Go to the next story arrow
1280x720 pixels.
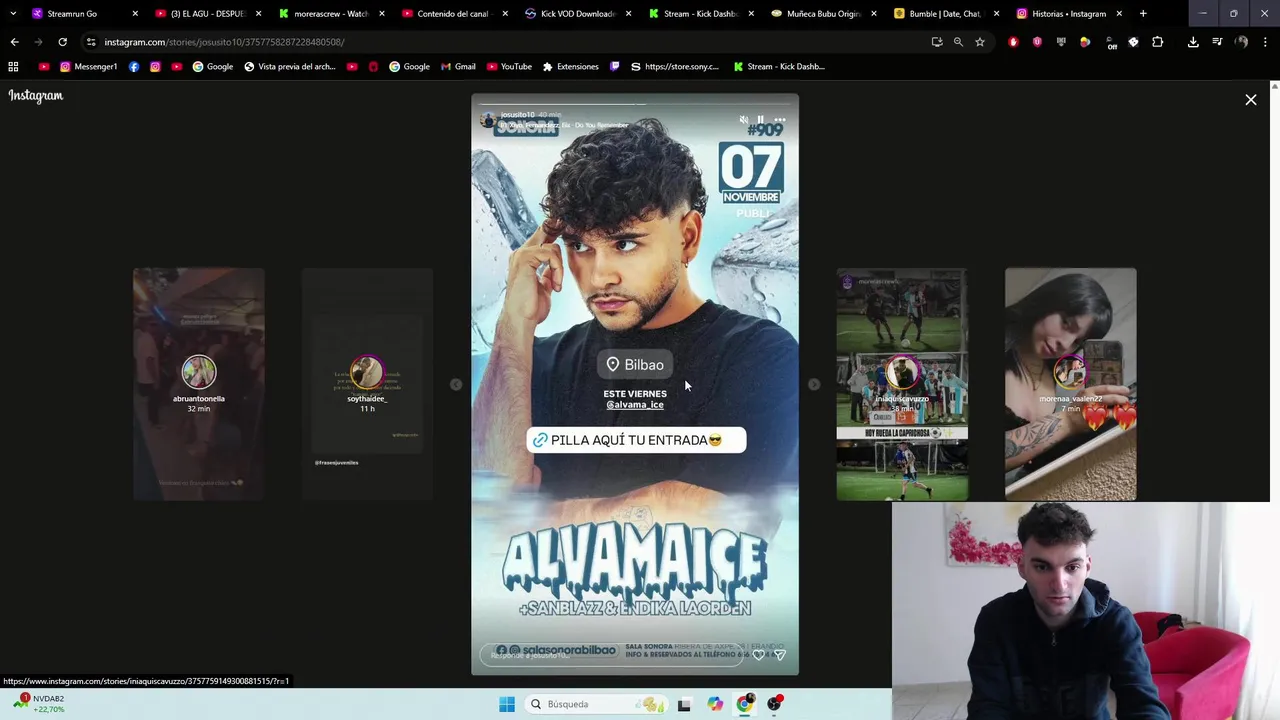[814, 384]
